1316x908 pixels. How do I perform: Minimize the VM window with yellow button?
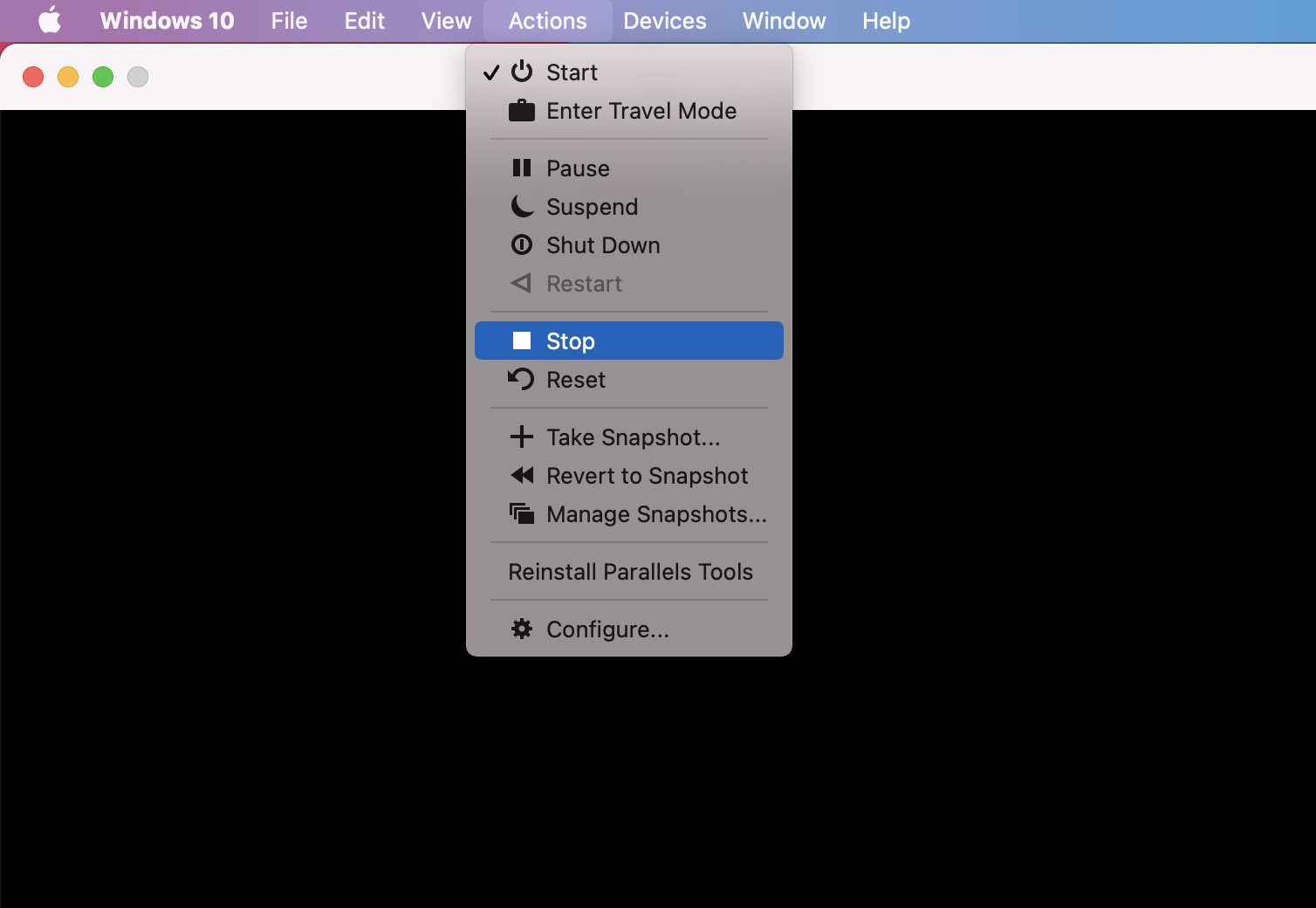click(x=68, y=77)
